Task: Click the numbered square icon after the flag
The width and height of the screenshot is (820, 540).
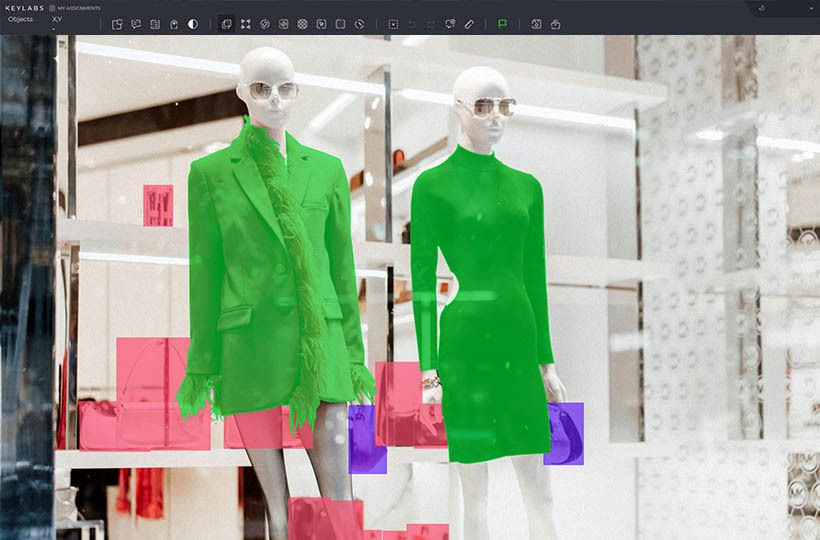Action: [536, 24]
